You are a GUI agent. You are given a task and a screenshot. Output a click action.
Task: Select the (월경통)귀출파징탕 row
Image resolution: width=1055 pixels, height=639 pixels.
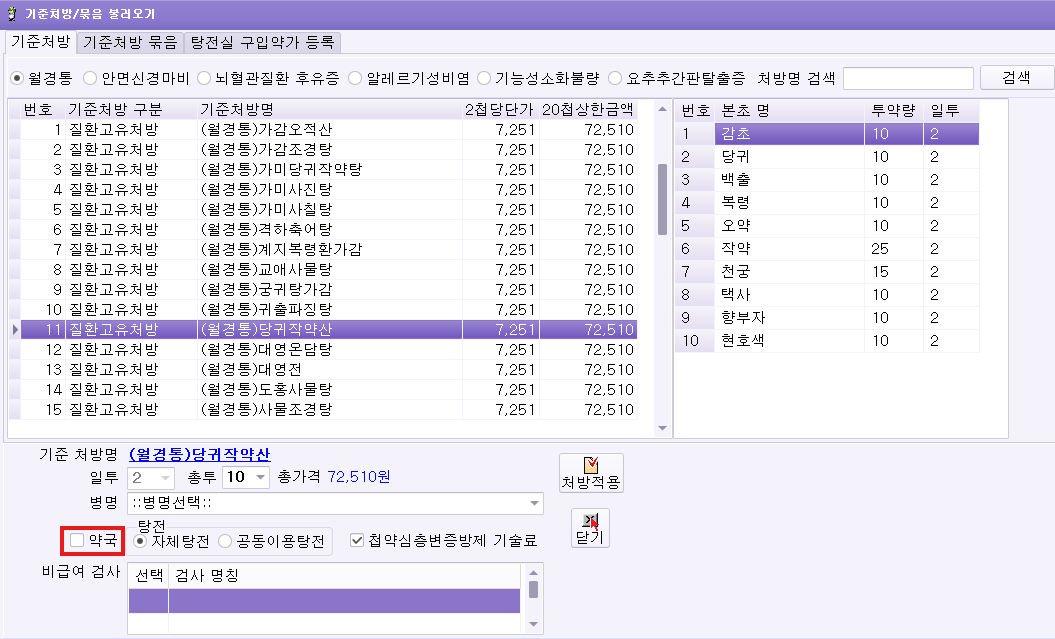(x=328, y=309)
